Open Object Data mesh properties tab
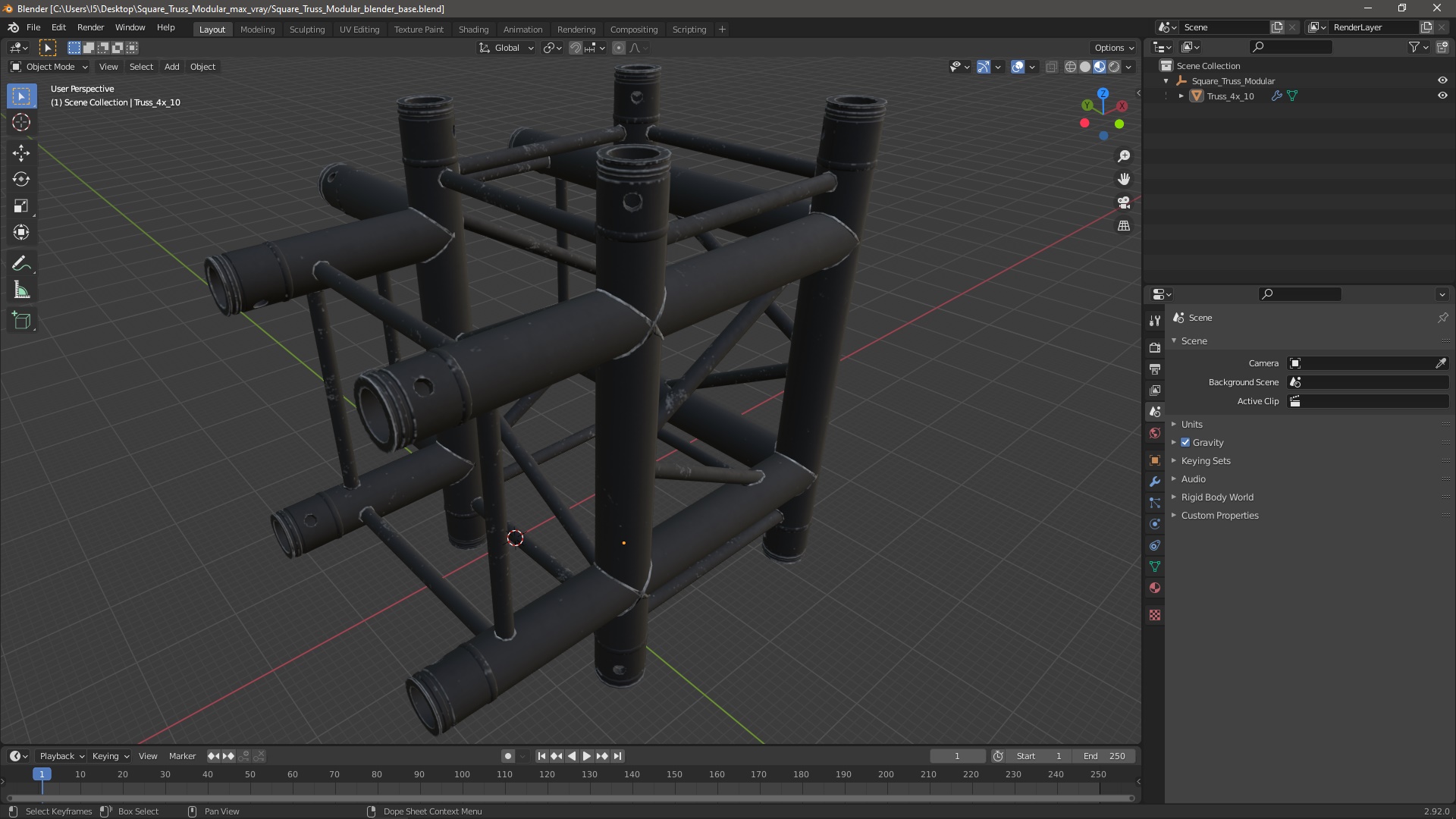This screenshot has height=819, width=1456. tap(1155, 566)
